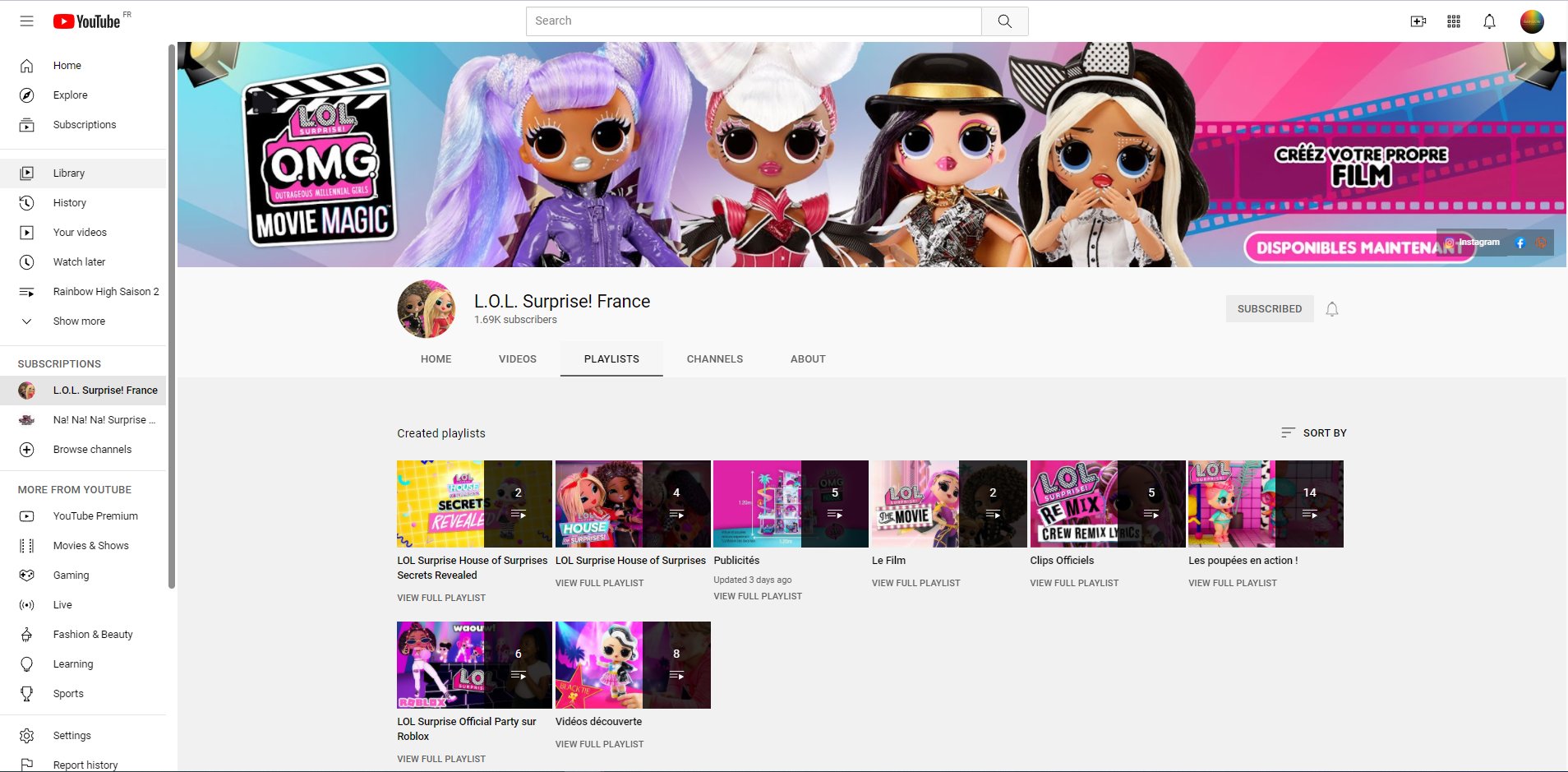Viewport: 1568px width, 772px height.
Task: Select the PLAYLISTS channel tab
Action: tap(611, 359)
